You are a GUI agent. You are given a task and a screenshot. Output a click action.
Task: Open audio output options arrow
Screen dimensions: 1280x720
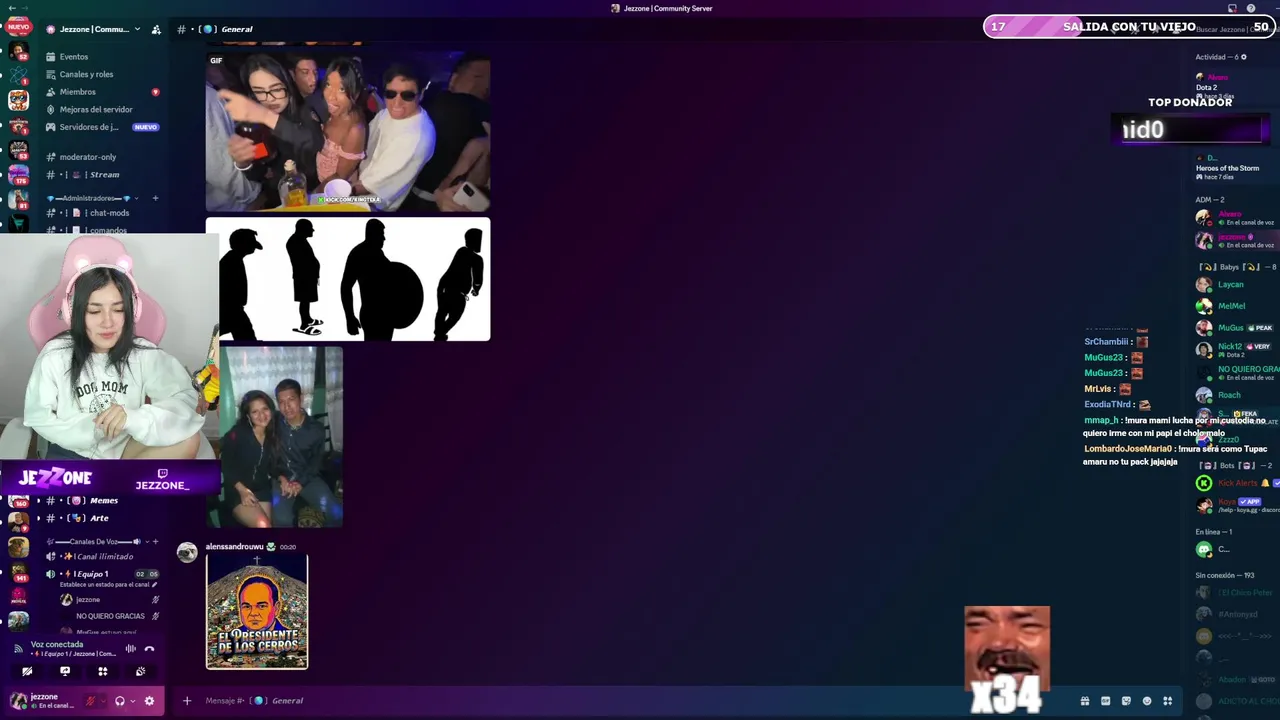pyautogui.click(x=131, y=701)
